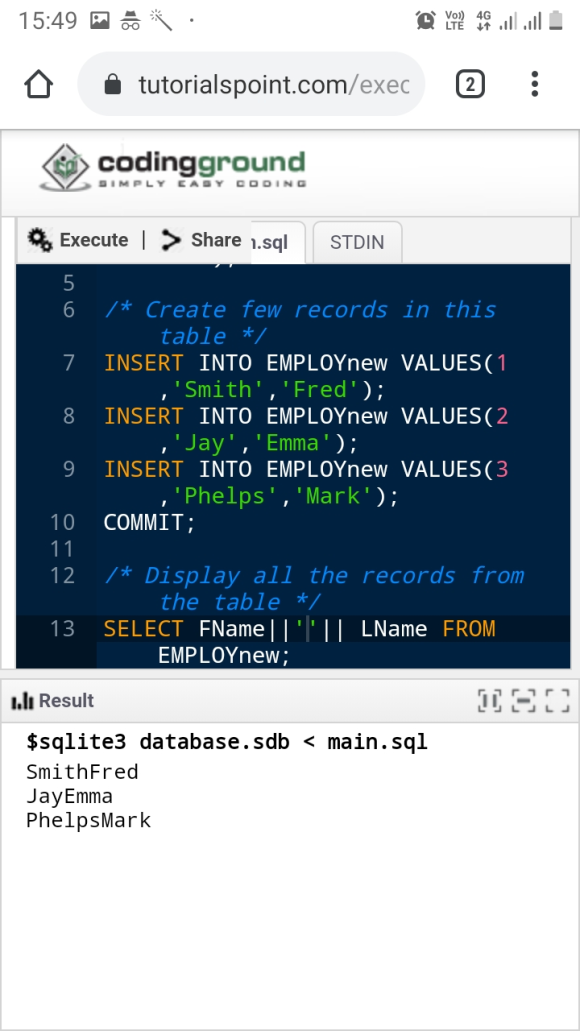Click the vertical split layout icon
The image size is (580, 1031).
click(x=489, y=701)
